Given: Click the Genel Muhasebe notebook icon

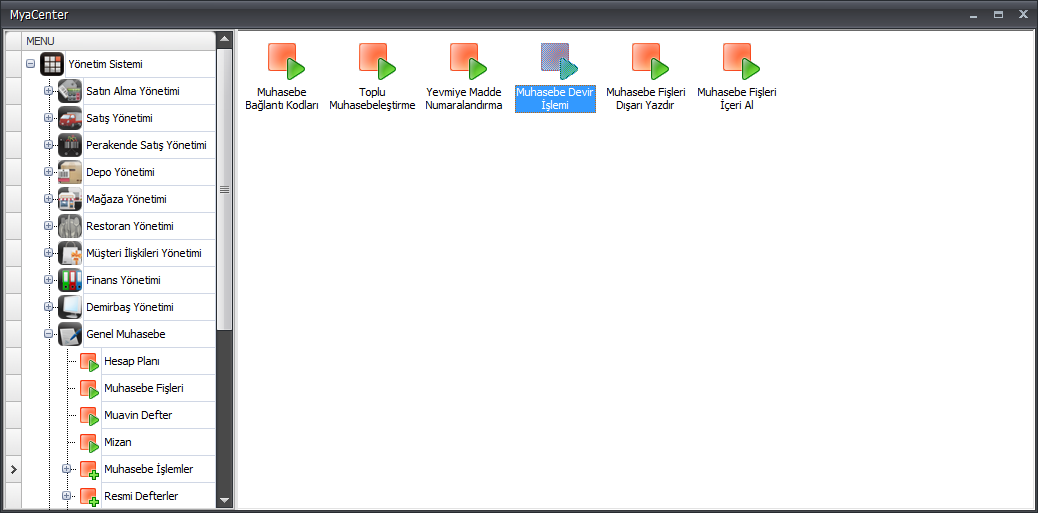Looking at the screenshot, I should [x=70, y=334].
